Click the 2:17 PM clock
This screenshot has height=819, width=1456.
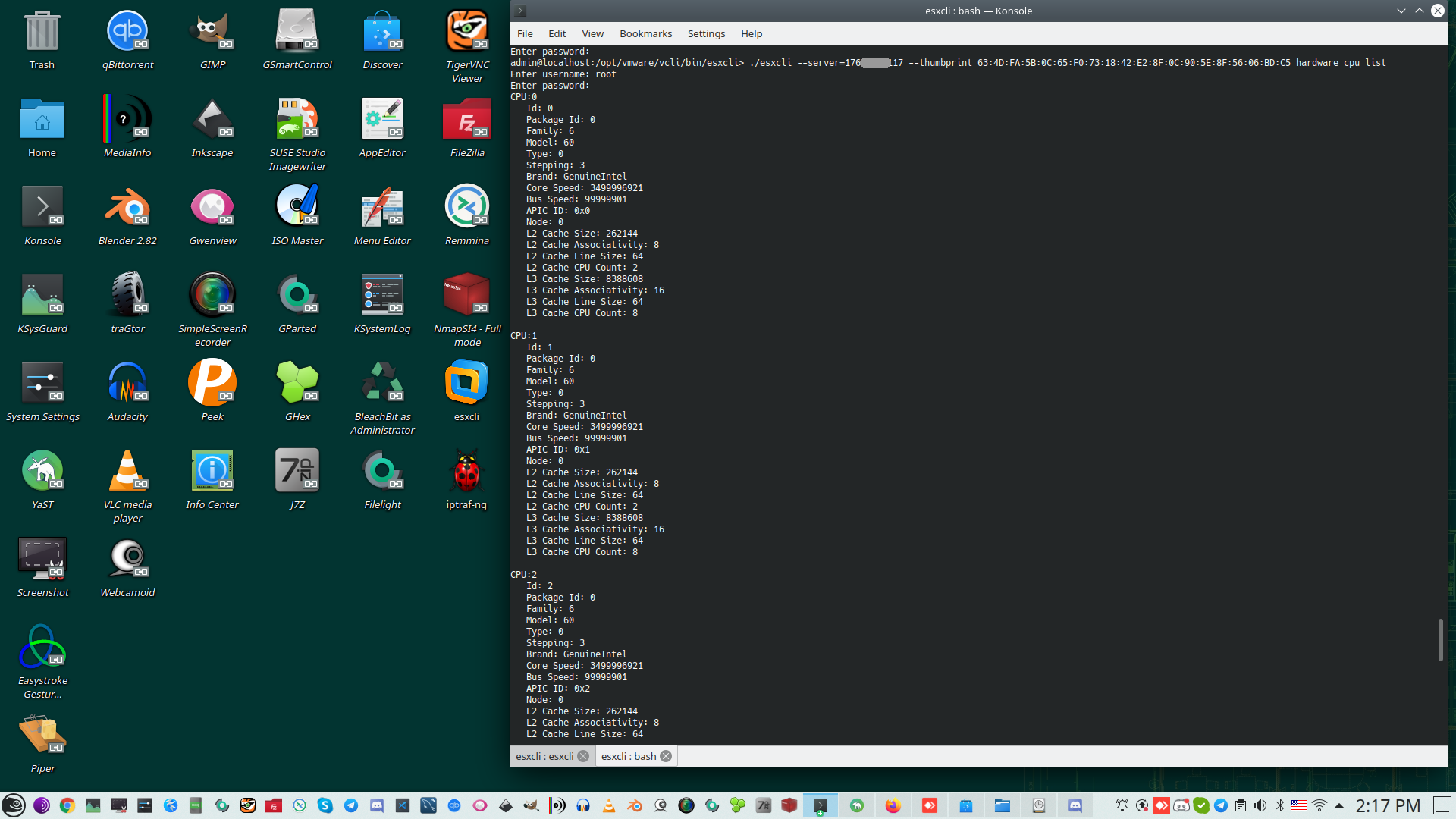(x=1388, y=805)
